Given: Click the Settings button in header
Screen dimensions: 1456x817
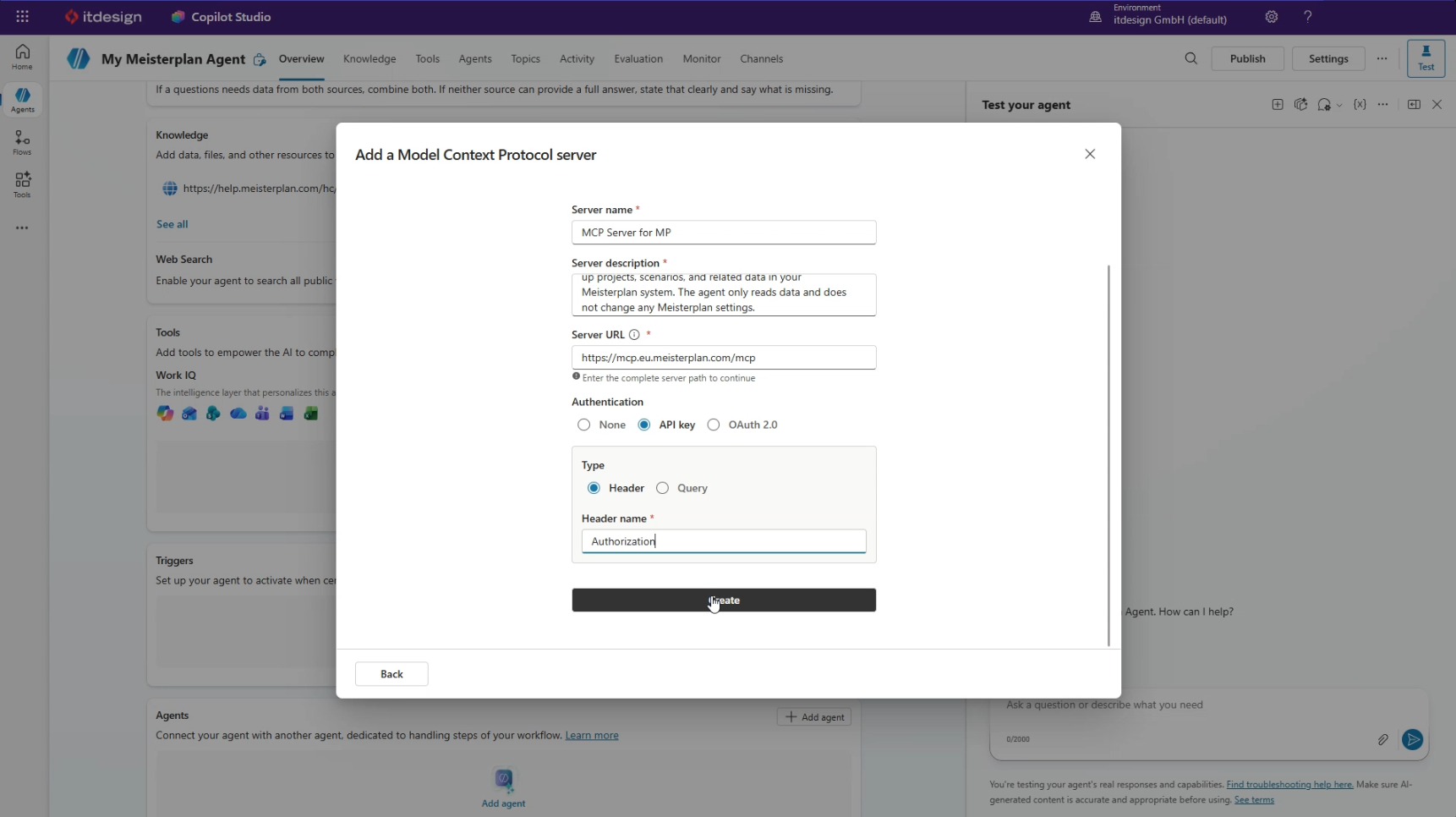Looking at the screenshot, I should coord(1328,58).
